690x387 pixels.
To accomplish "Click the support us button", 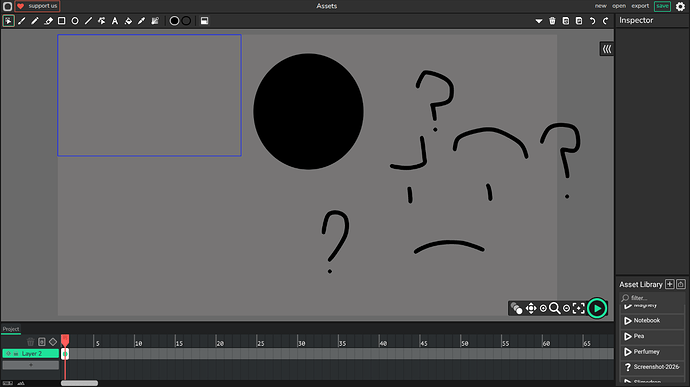I will (x=37, y=6).
